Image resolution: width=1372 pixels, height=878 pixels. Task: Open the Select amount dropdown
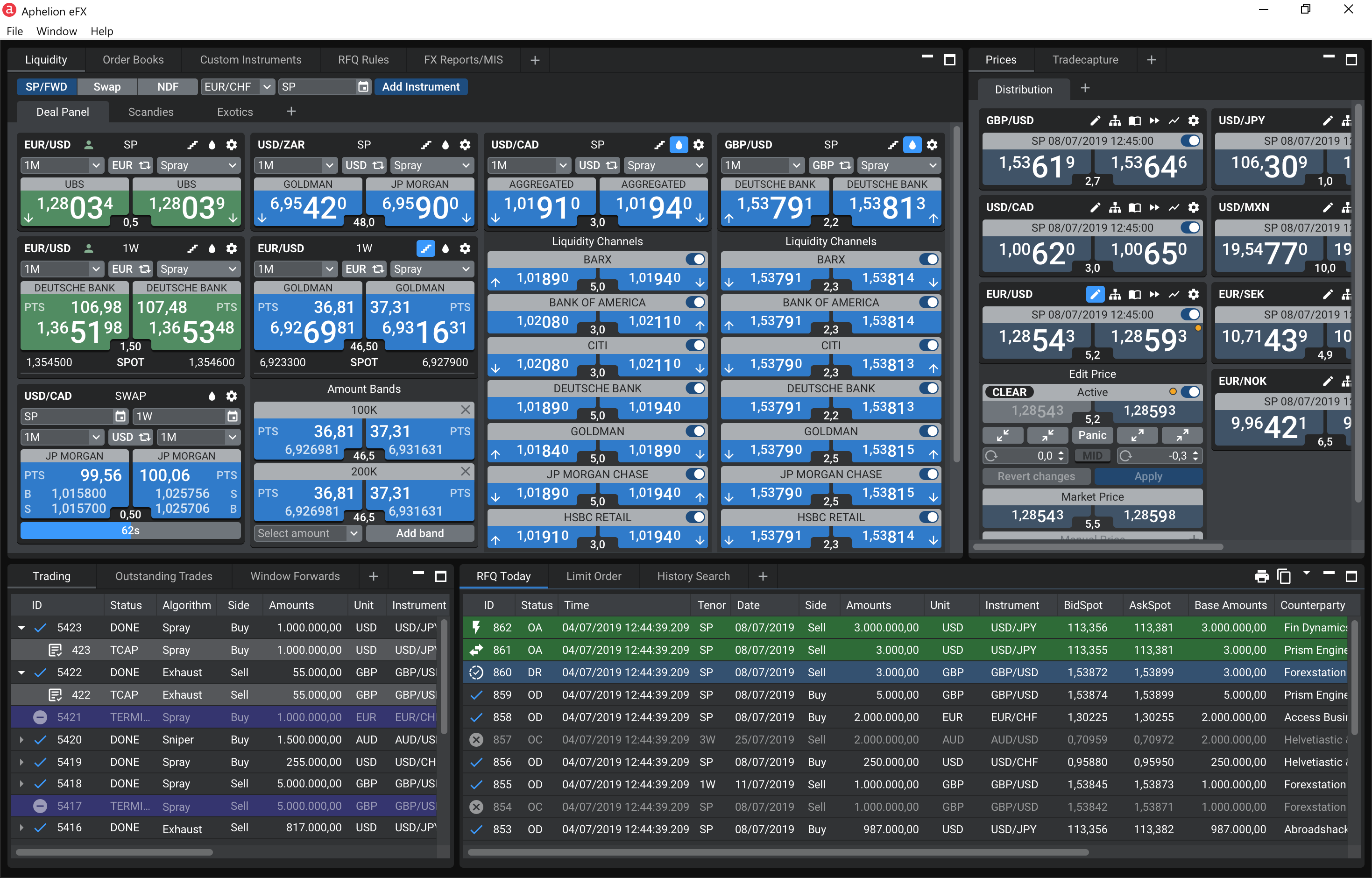pyautogui.click(x=308, y=534)
